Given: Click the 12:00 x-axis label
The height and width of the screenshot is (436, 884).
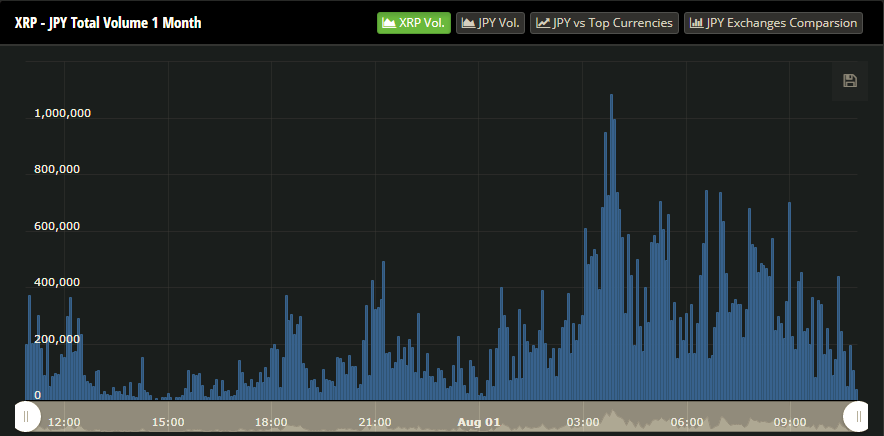Looking at the screenshot, I should click(x=64, y=422).
